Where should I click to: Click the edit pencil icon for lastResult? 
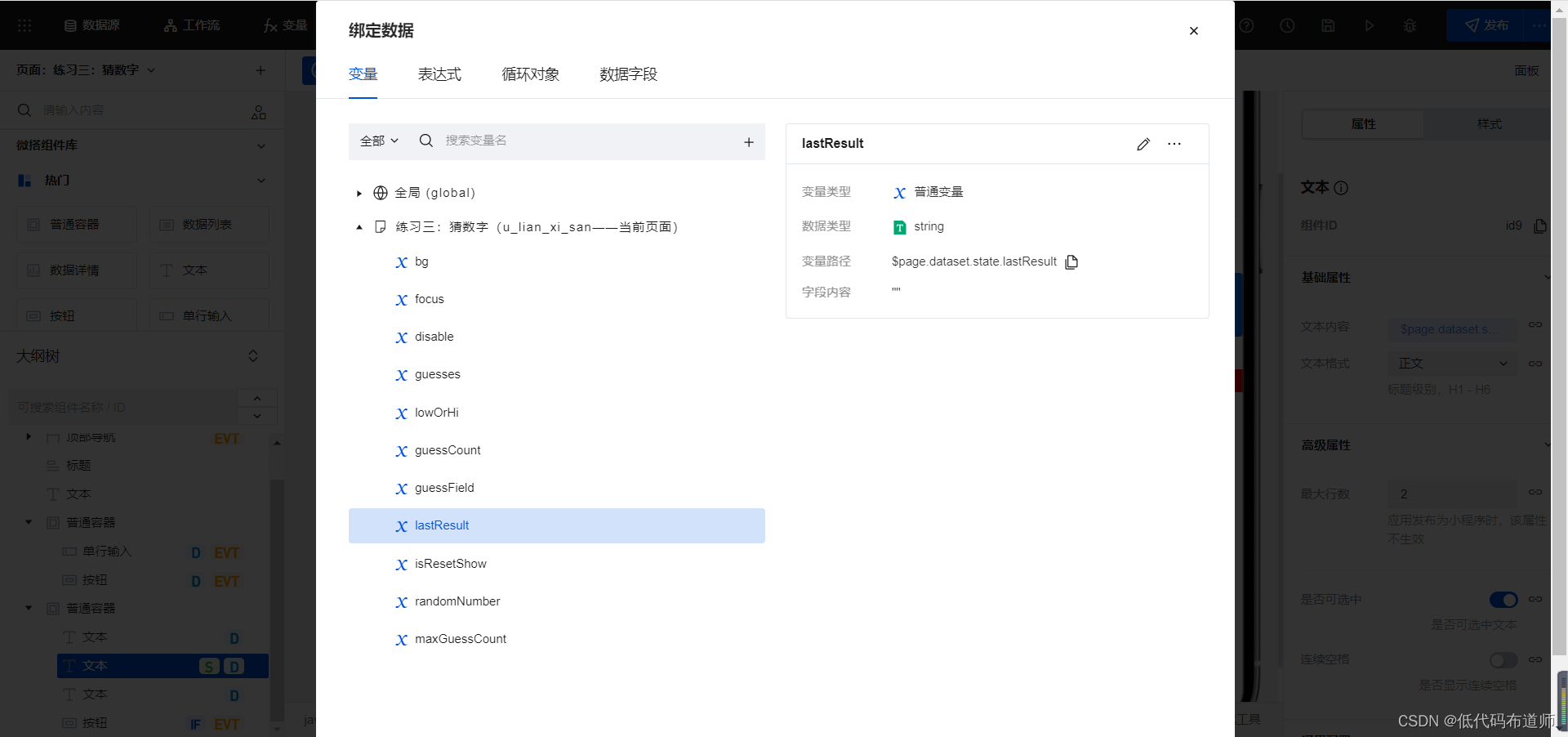(x=1143, y=144)
